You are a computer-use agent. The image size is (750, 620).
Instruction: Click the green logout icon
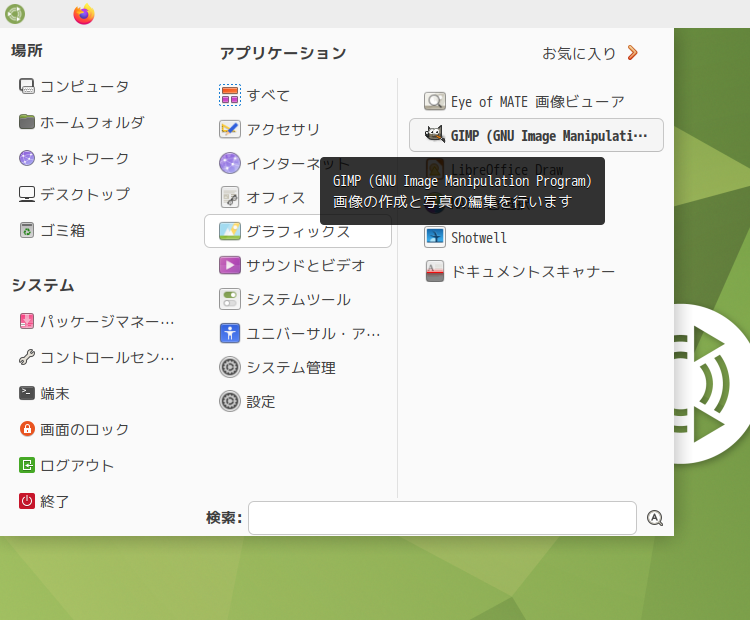click(x=27, y=465)
